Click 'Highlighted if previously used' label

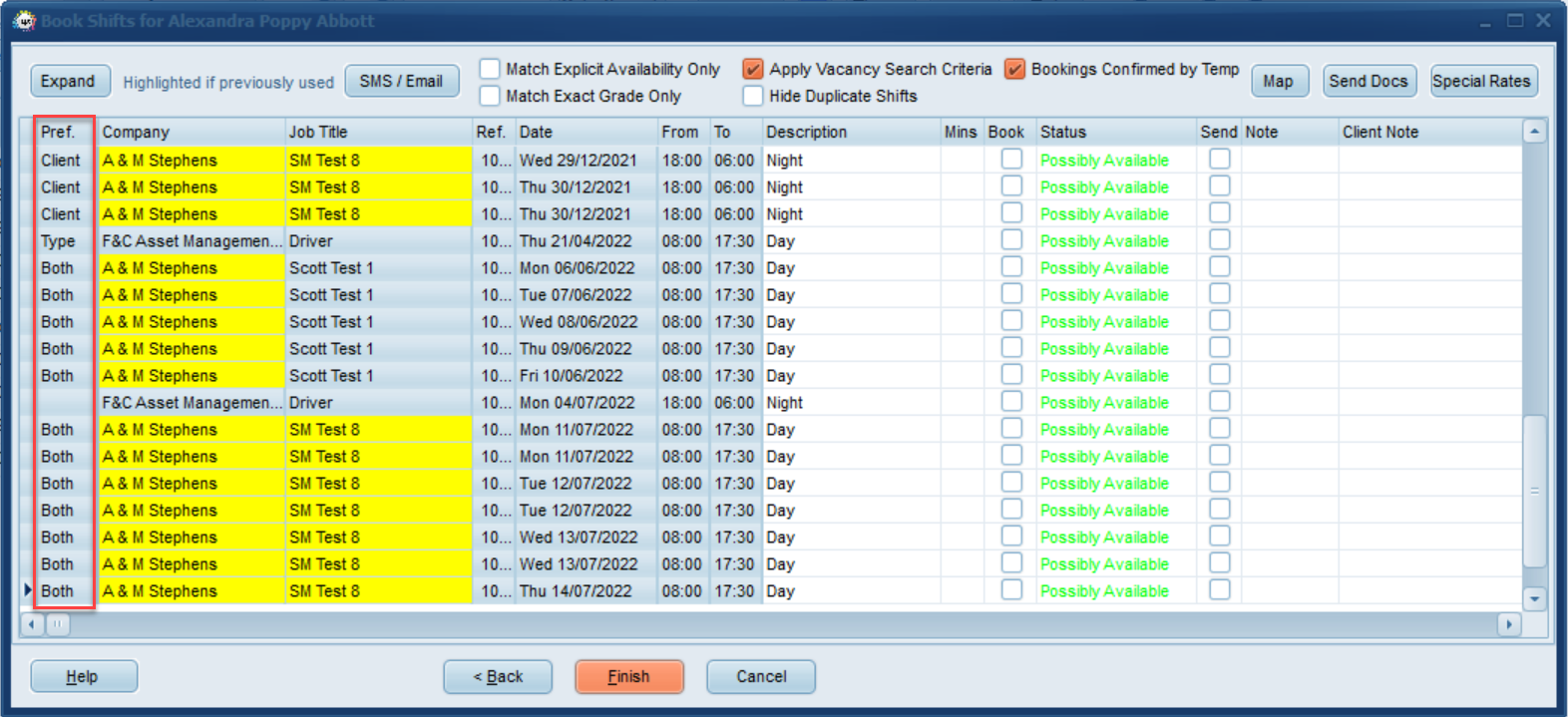tap(228, 83)
